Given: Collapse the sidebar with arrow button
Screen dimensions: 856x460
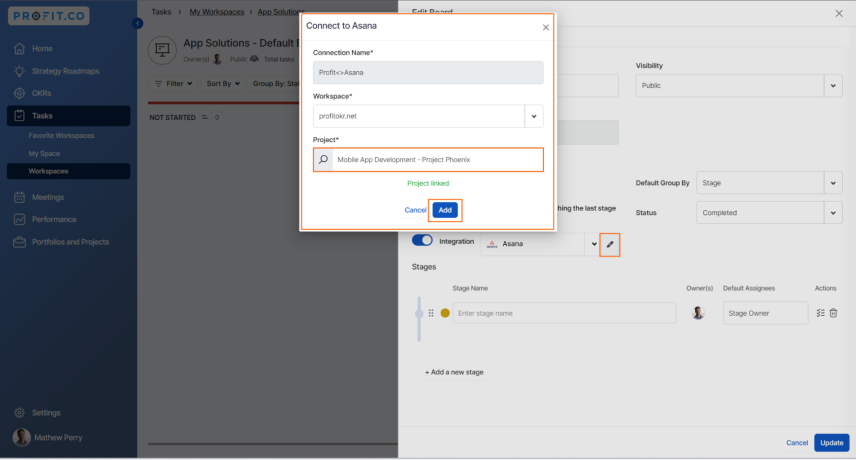Looking at the screenshot, I should click(x=138, y=23).
